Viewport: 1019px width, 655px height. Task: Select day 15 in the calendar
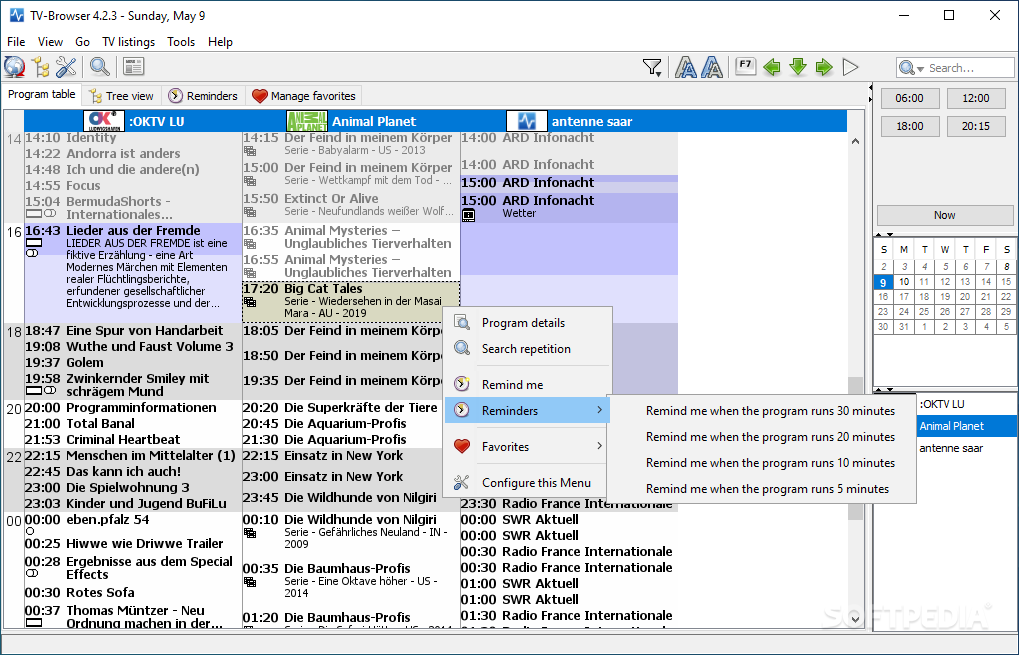pos(1006,282)
